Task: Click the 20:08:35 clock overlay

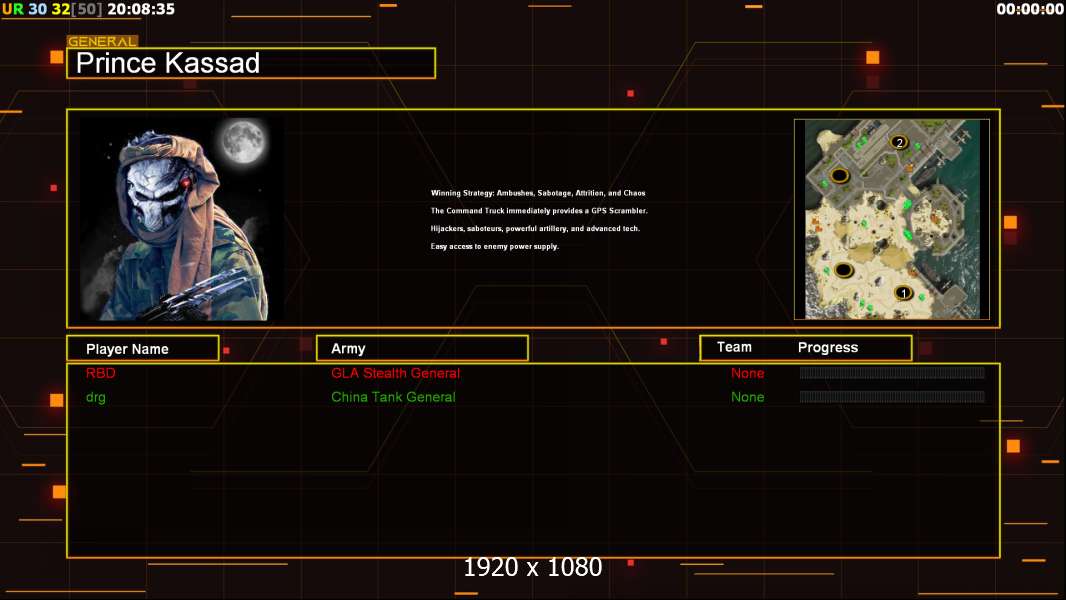Action: point(141,9)
